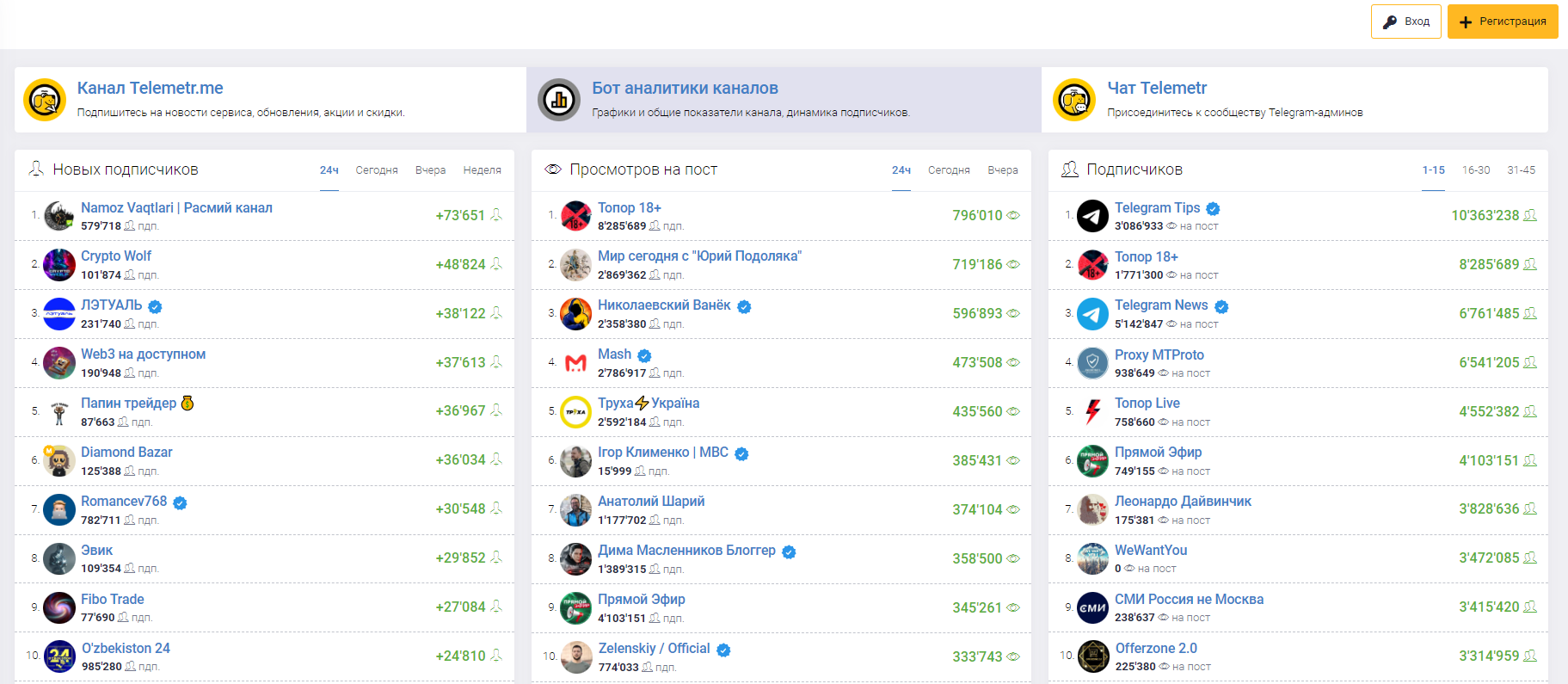Viewport: 1568px width, 684px height.
Task: Switch to 16-30 range in Подписчиков
Action: (1476, 170)
